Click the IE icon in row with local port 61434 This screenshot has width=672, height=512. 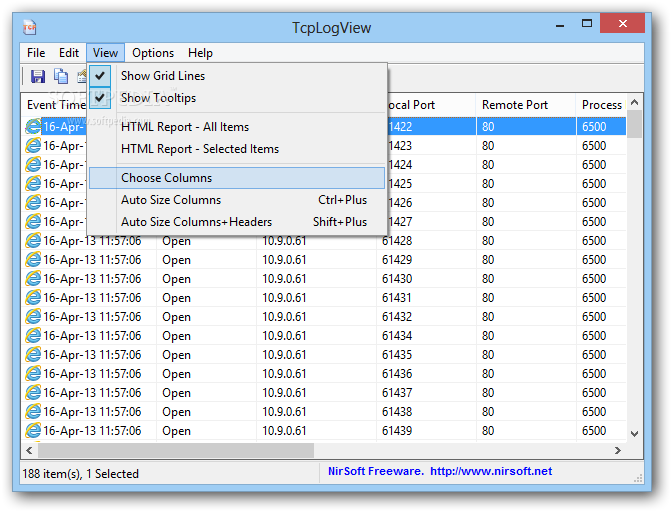pyautogui.click(x=33, y=335)
